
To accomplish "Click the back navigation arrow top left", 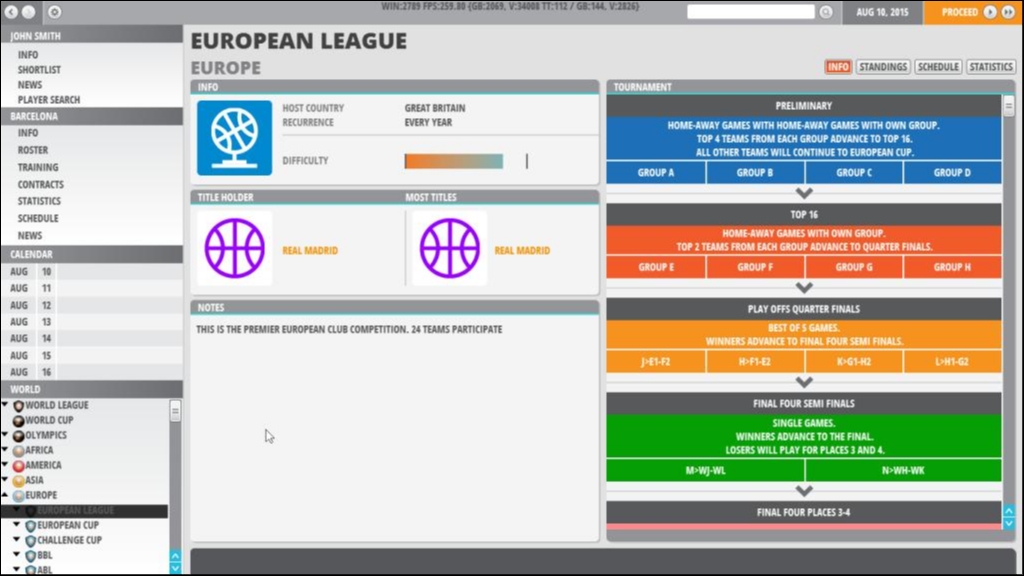I will point(11,11).
